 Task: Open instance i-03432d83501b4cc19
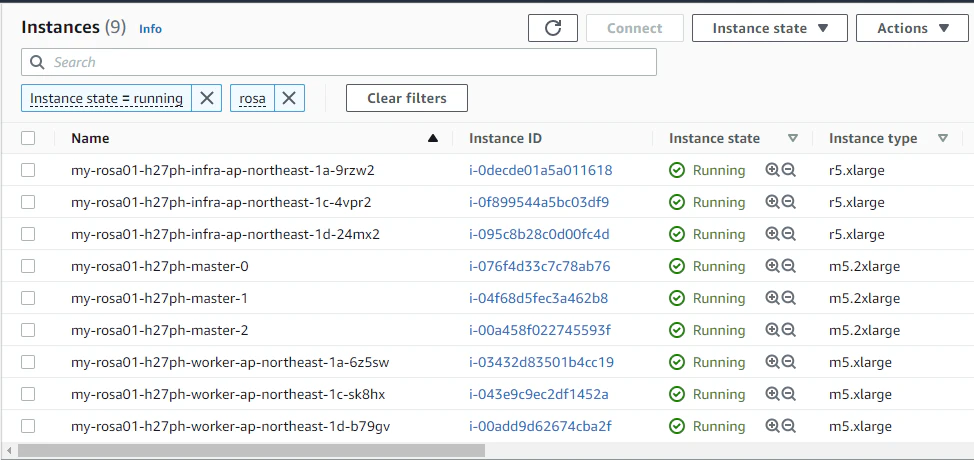coord(541,362)
